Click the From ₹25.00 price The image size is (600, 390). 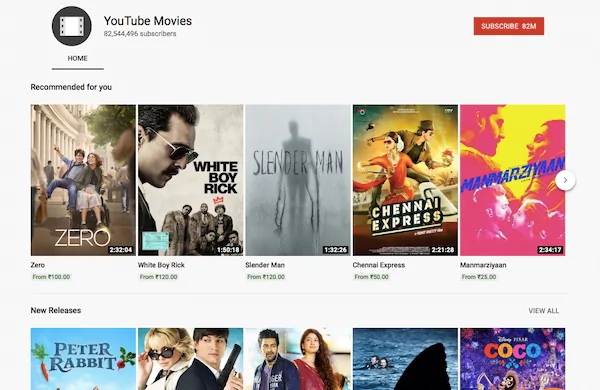(479, 277)
